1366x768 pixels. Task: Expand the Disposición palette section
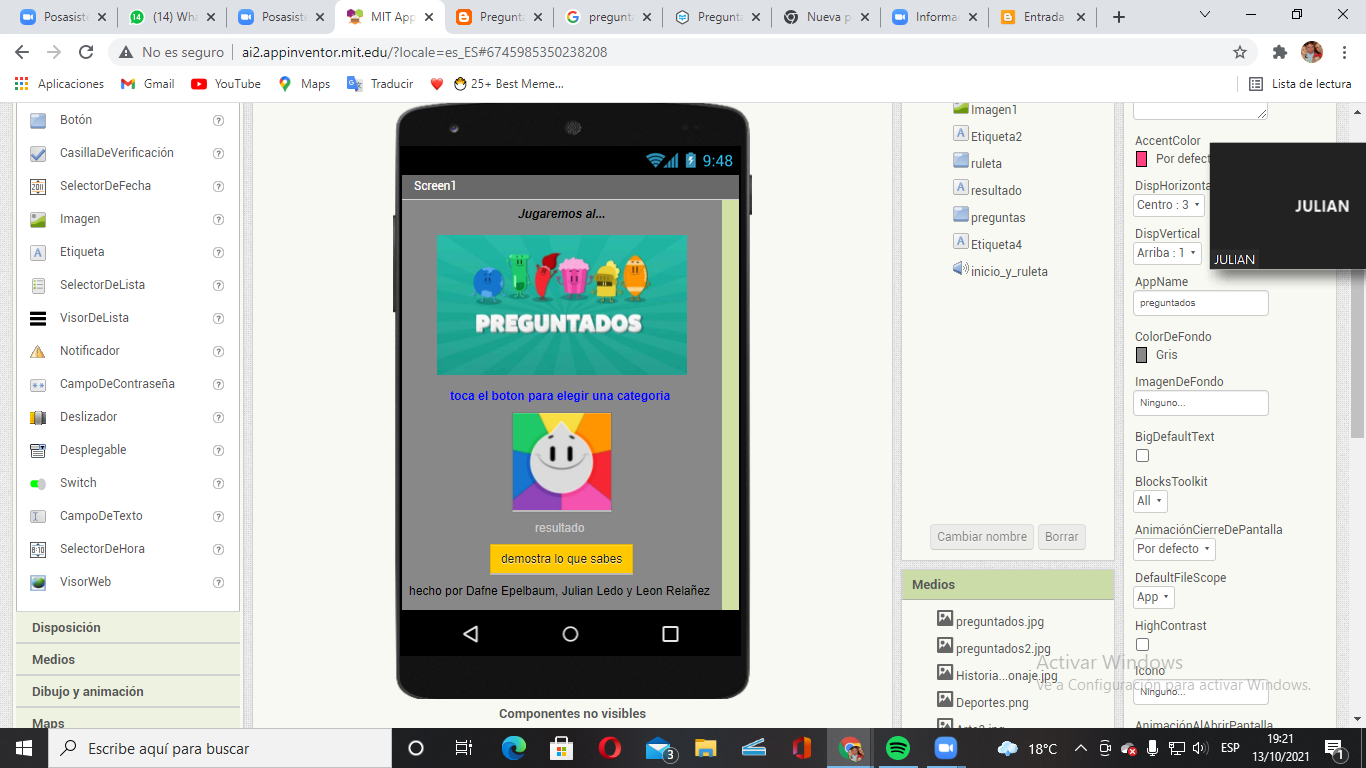tap(128, 628)
